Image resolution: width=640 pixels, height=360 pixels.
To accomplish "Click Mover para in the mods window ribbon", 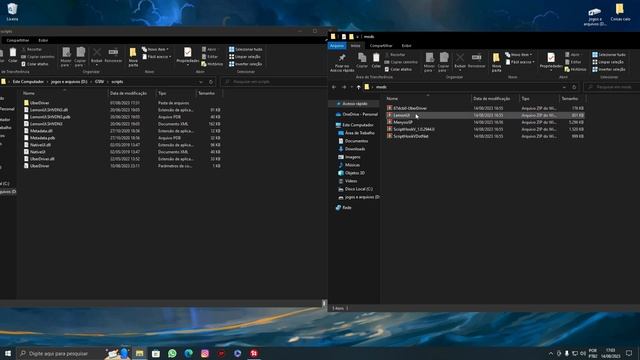I will click(429, 62).
